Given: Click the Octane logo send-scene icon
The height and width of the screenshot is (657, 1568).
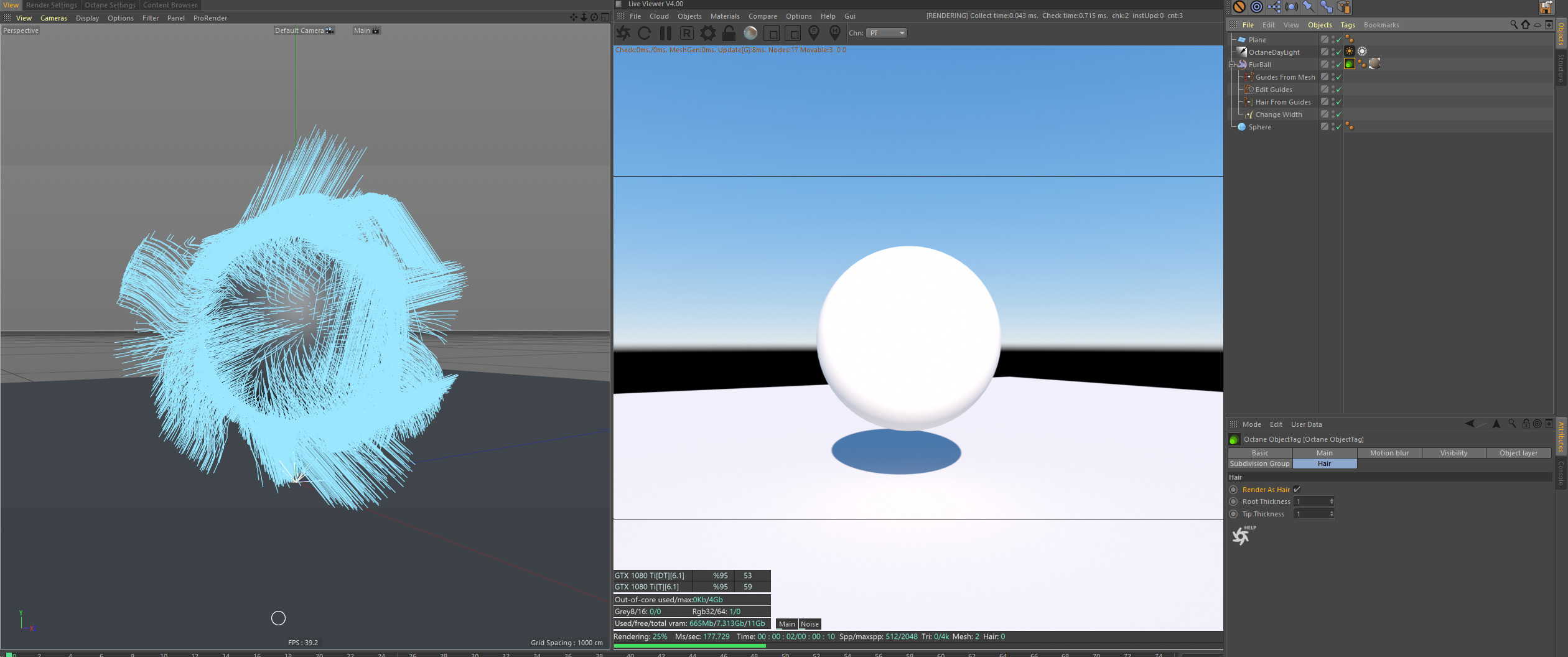Looking at the screenshot, I should tap(623, 33).
